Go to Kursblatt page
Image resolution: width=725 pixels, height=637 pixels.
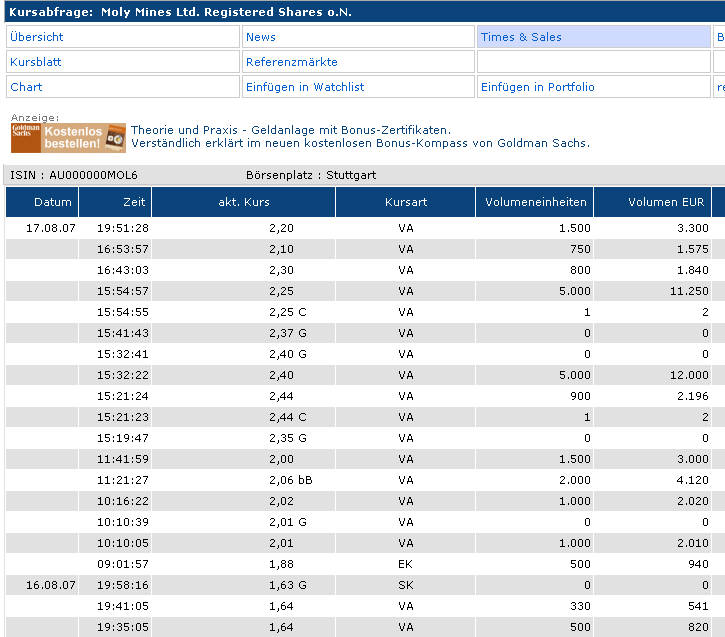coord(36,62)
